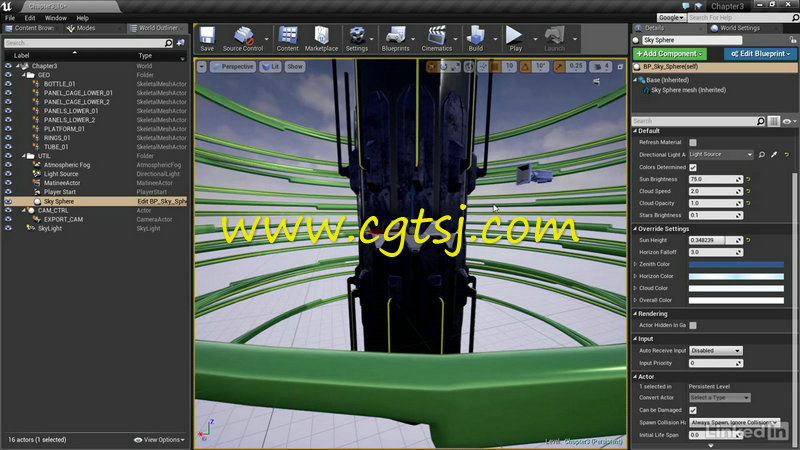This screenshot has width=800, height=450.
Task: Reset Sun Brightness to default arrow
Action: pyautogui.click(x=748, y=179)
